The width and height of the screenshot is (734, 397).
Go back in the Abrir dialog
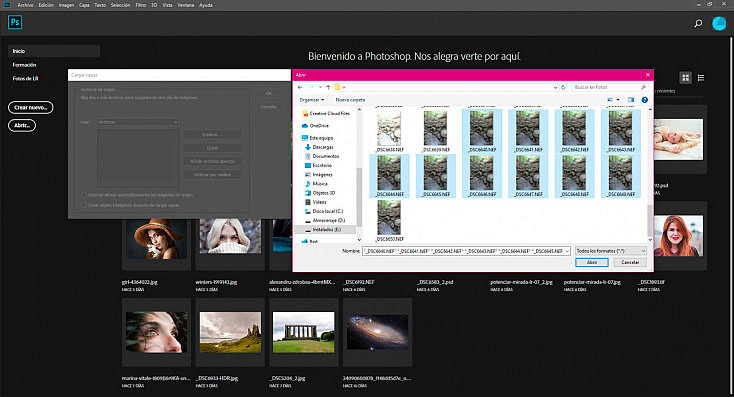[x=300, y=87]
